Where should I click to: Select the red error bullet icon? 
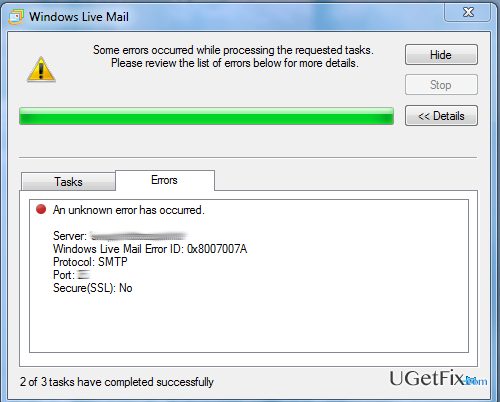(41, 209)
